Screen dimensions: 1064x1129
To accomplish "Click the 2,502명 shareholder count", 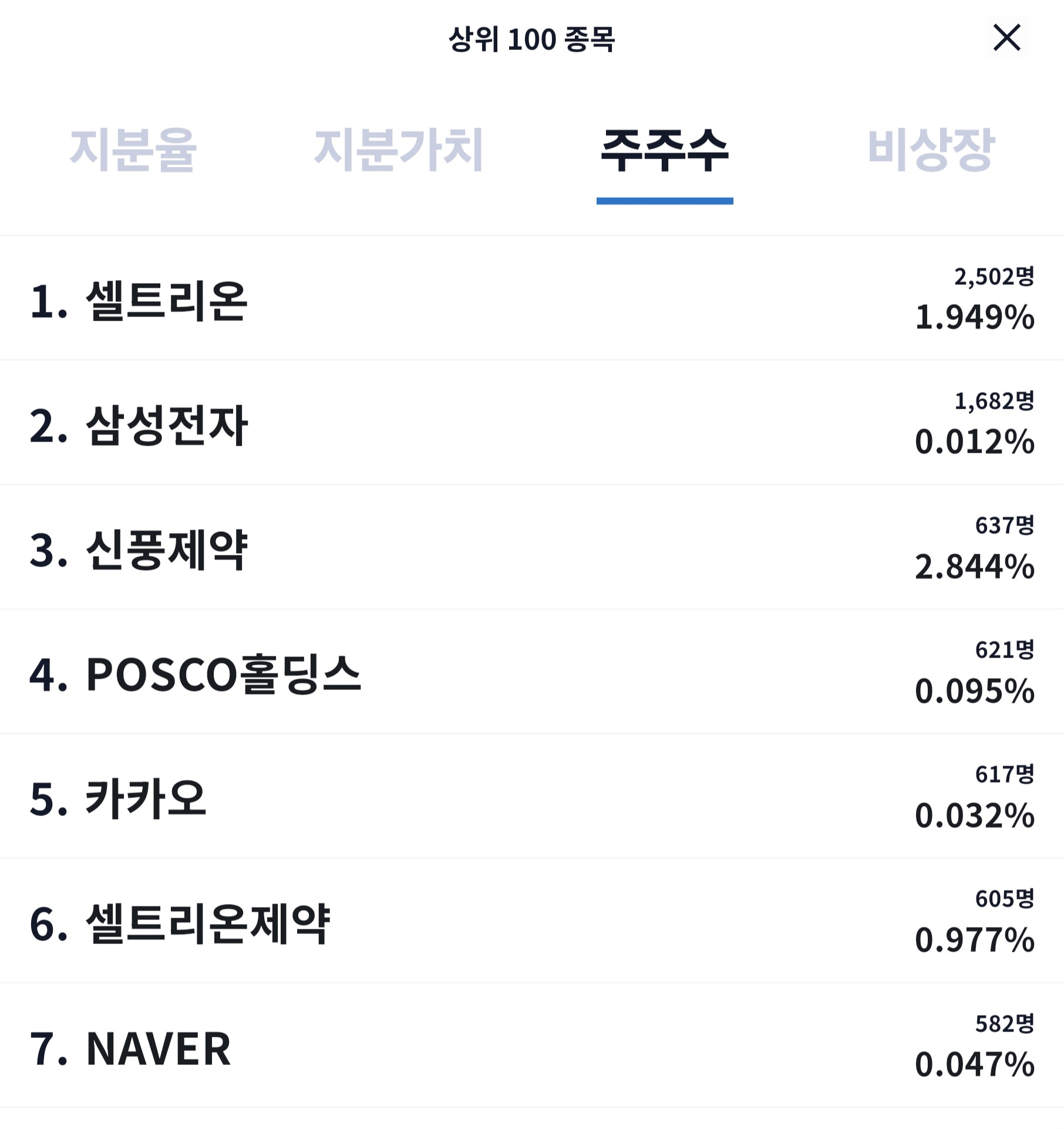I will coord(994,277).
